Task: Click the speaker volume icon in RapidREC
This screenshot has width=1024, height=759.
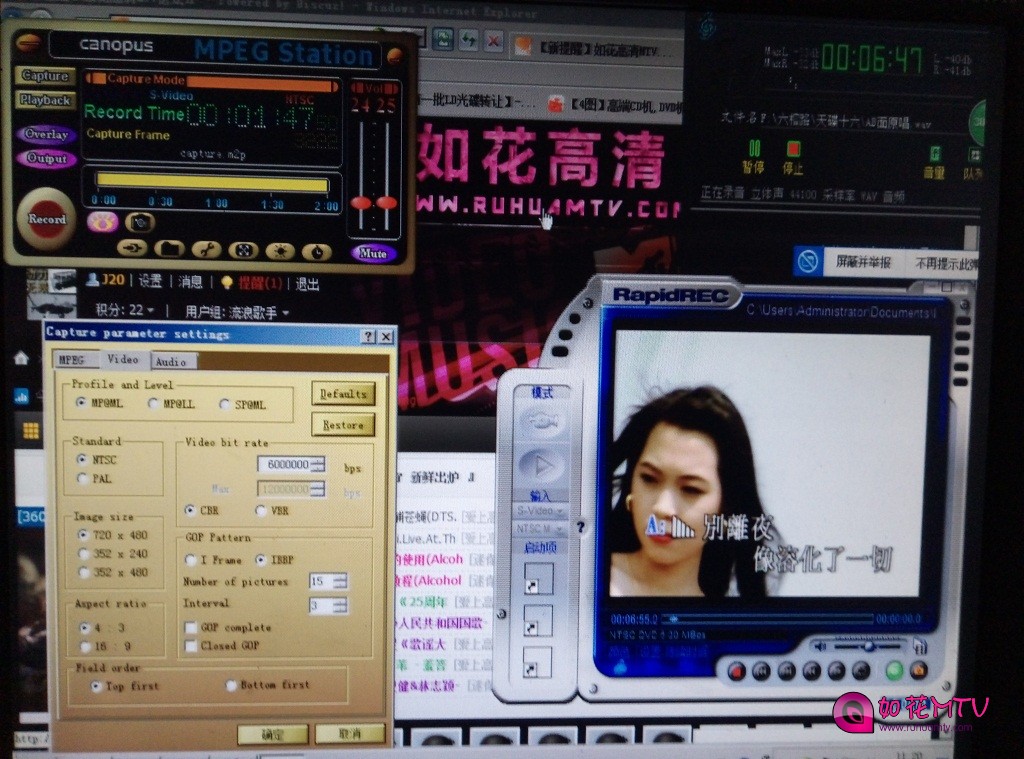Action: [820, 646]
